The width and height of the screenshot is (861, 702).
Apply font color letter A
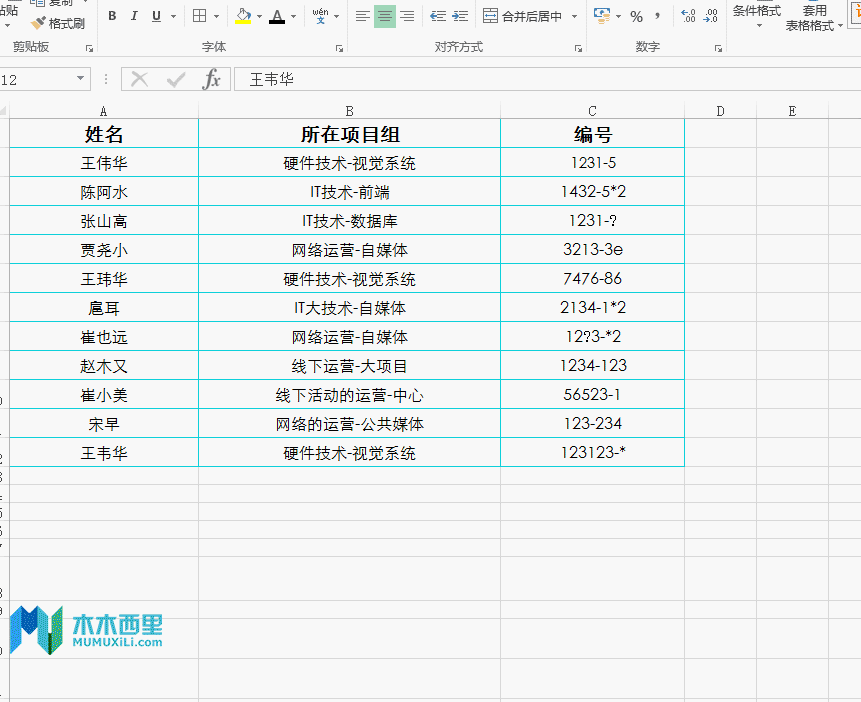point(277,16)
